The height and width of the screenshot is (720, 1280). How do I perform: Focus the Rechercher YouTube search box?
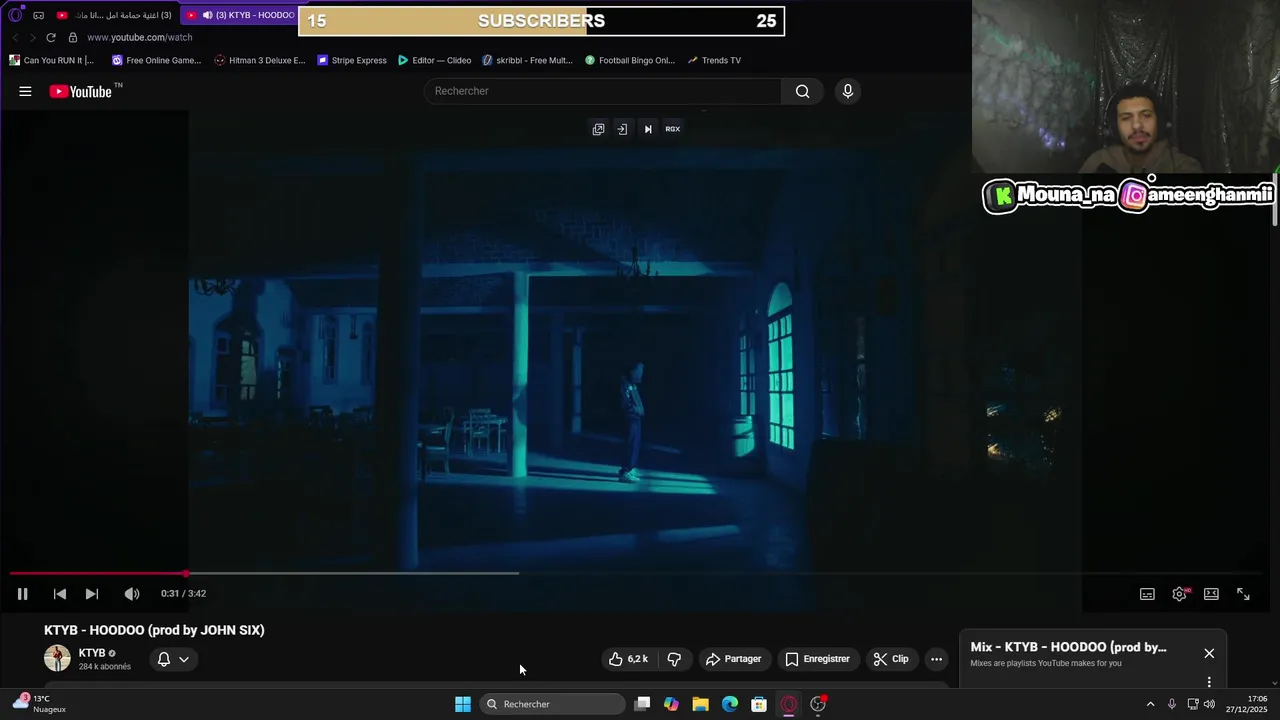(x=603, y=91)
